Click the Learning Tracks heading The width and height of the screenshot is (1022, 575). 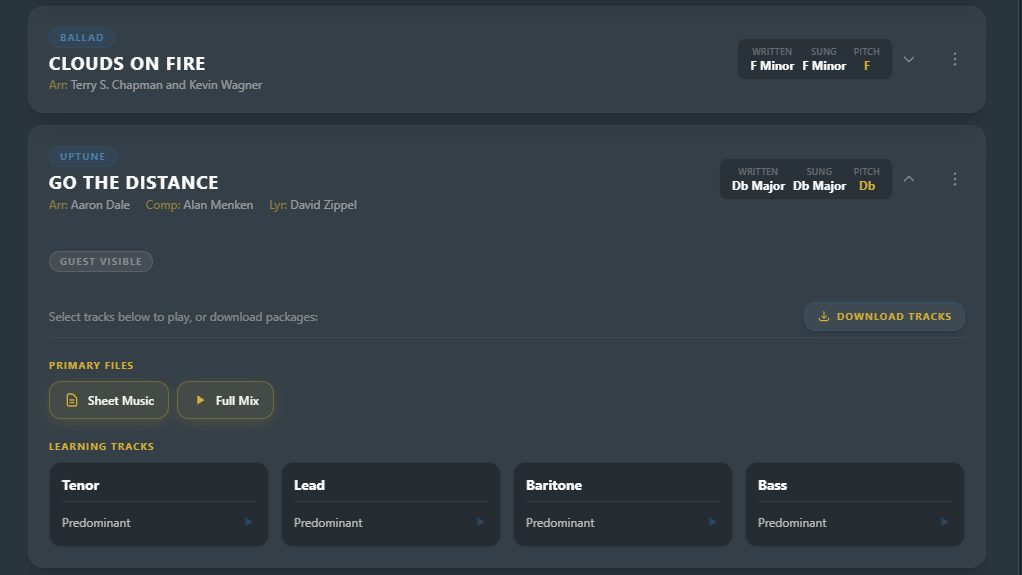coord(102,447)
